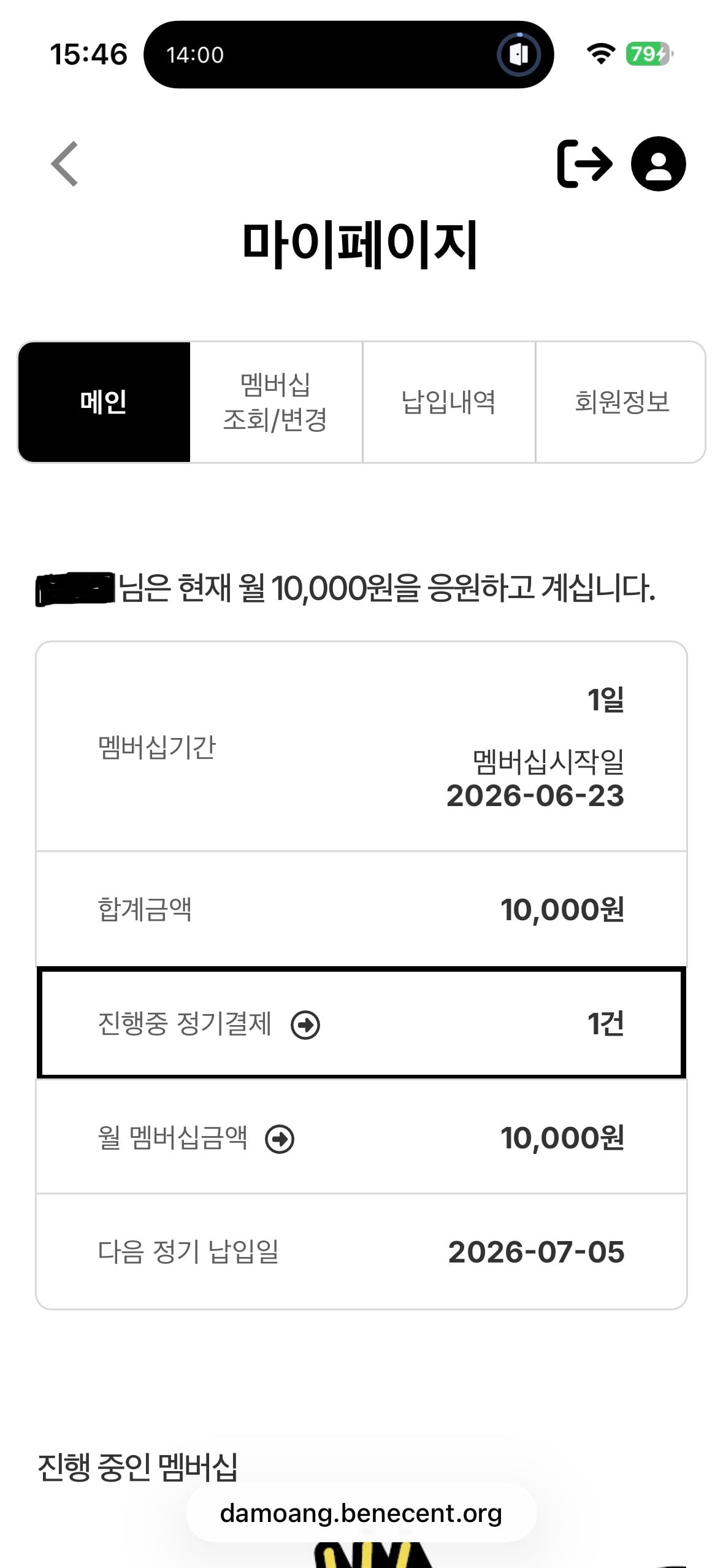Tap the arrow icon beside 진행중 정기결제
The image size is (723, 1568).
pos(305,1024)
